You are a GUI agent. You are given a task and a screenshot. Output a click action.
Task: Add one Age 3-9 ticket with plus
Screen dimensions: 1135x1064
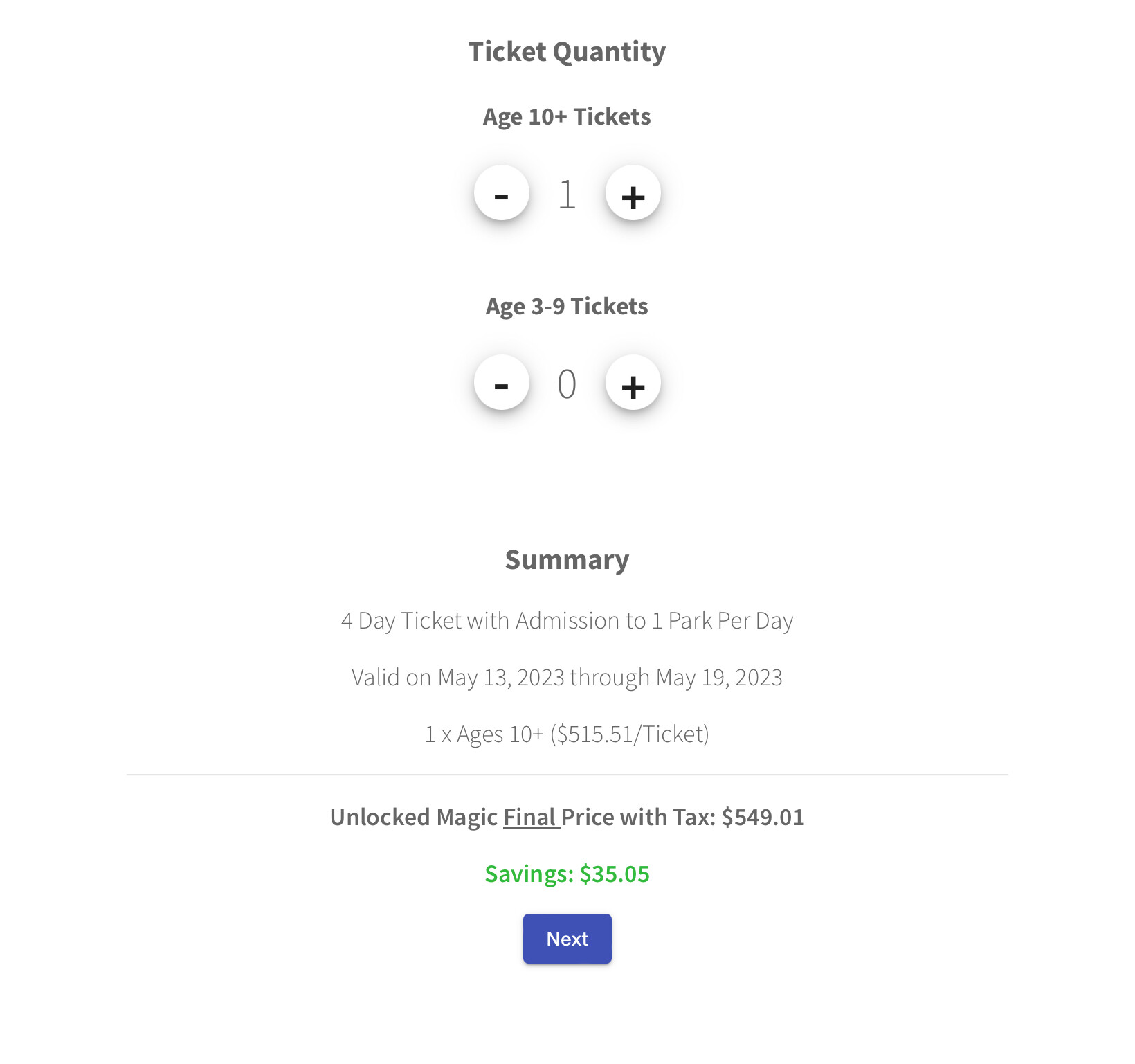tap(633, 383)
